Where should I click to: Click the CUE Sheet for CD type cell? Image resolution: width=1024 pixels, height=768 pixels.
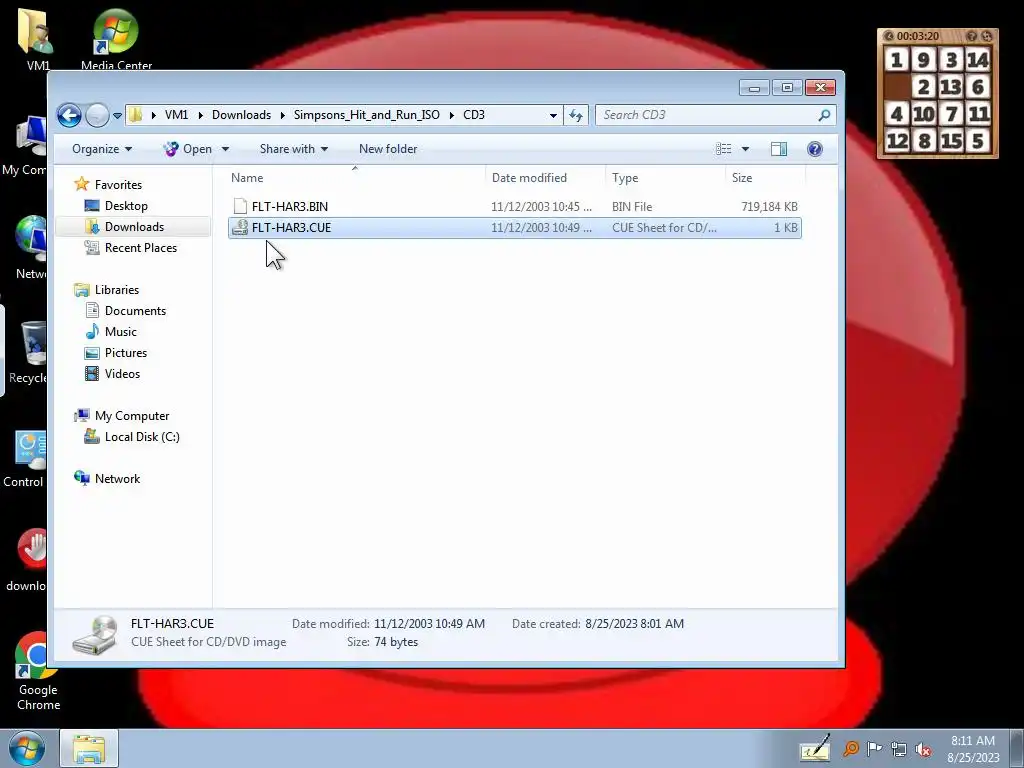(x=664, y=227)
